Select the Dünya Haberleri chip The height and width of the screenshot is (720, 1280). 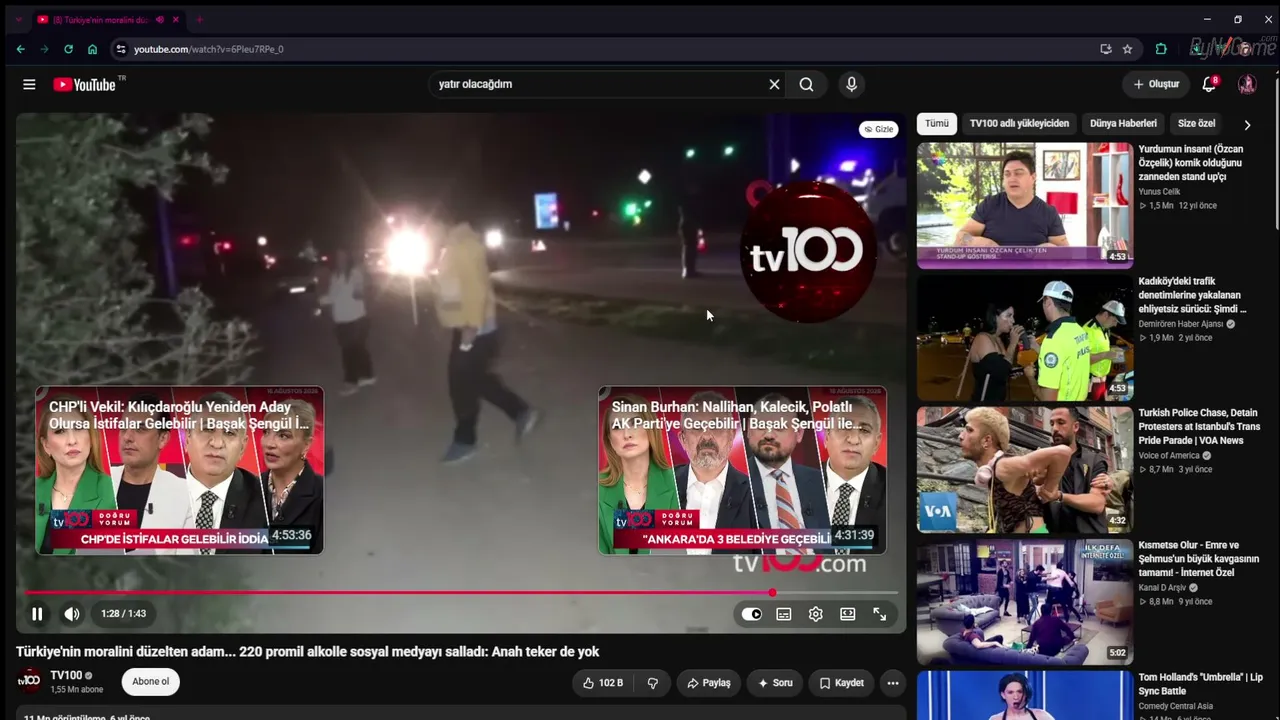point(1123,124)
